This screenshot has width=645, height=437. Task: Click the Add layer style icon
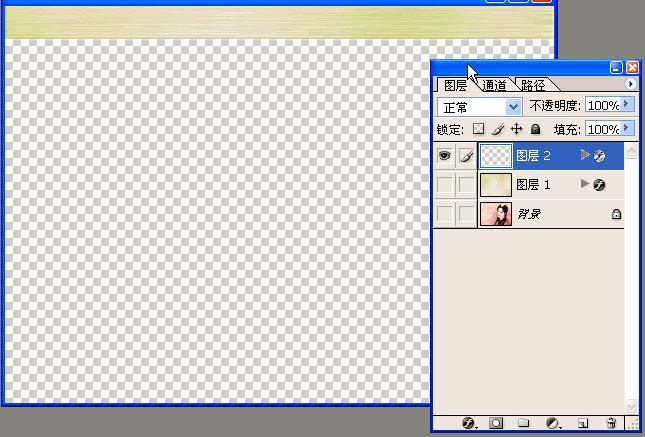[468, 424]
